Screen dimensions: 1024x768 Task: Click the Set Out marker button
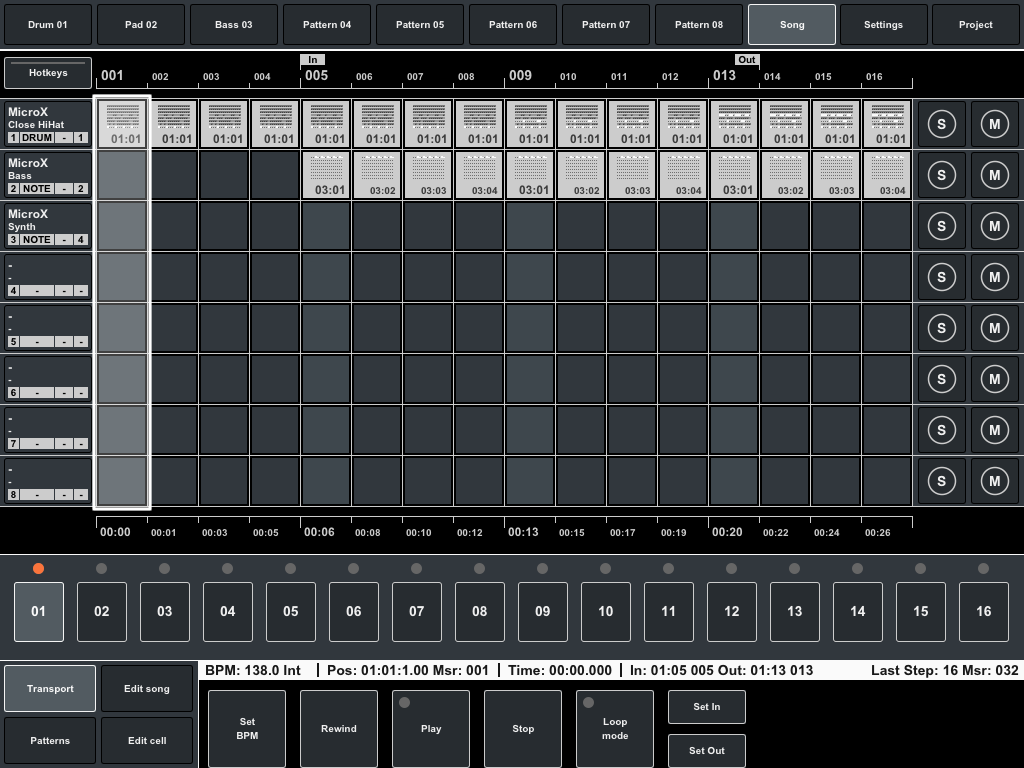click(x=706, y=750)
